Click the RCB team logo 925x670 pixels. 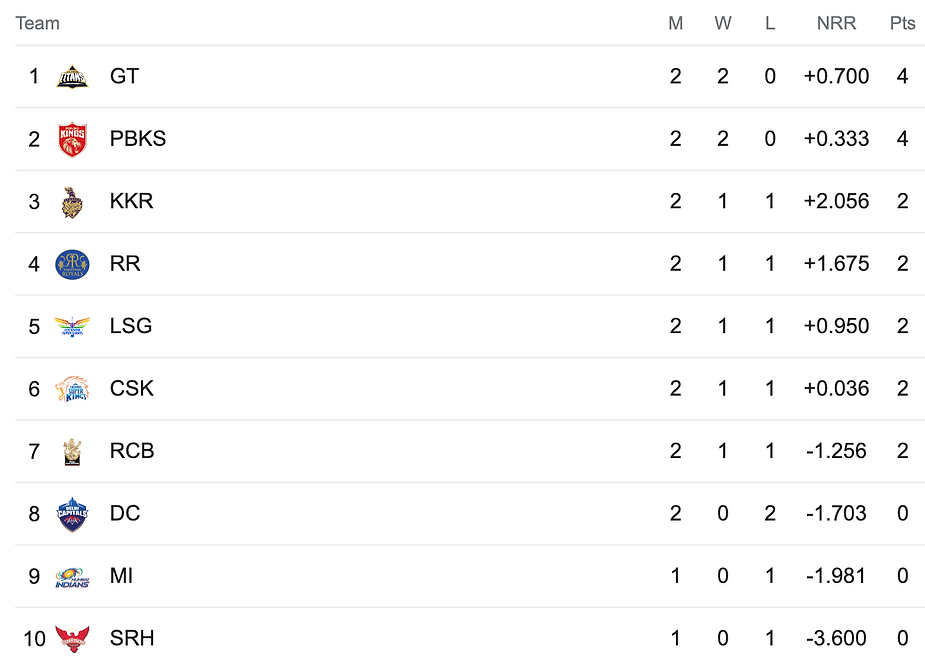tap(72, 452)
